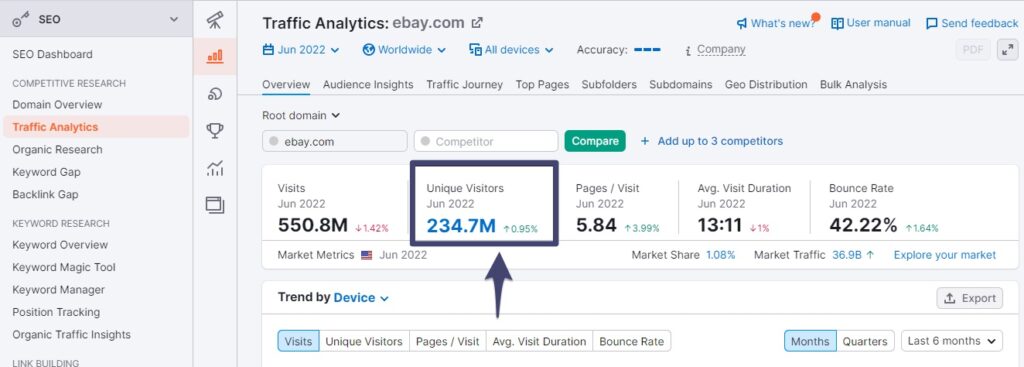Open the Jun 2022 date dropdown

point(301,50)
